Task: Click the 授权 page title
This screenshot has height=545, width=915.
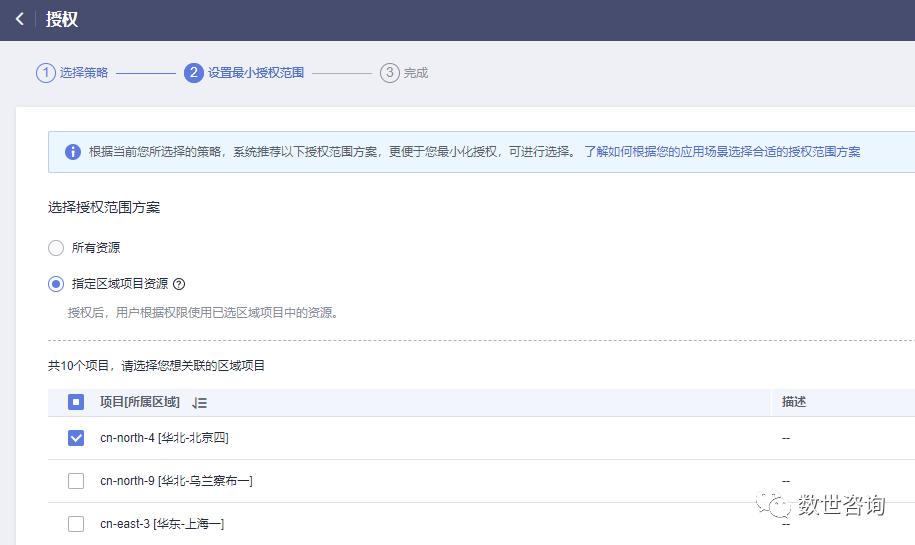Action: tap(61, 19)
